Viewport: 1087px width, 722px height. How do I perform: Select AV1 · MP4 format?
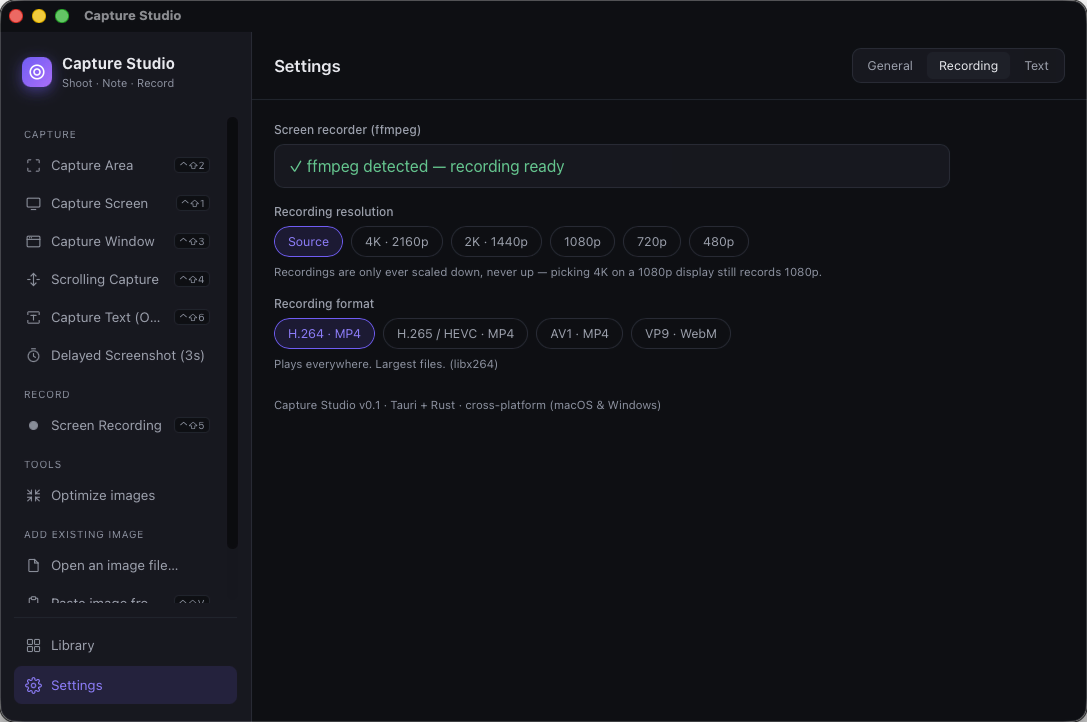(x=580, y=334)
